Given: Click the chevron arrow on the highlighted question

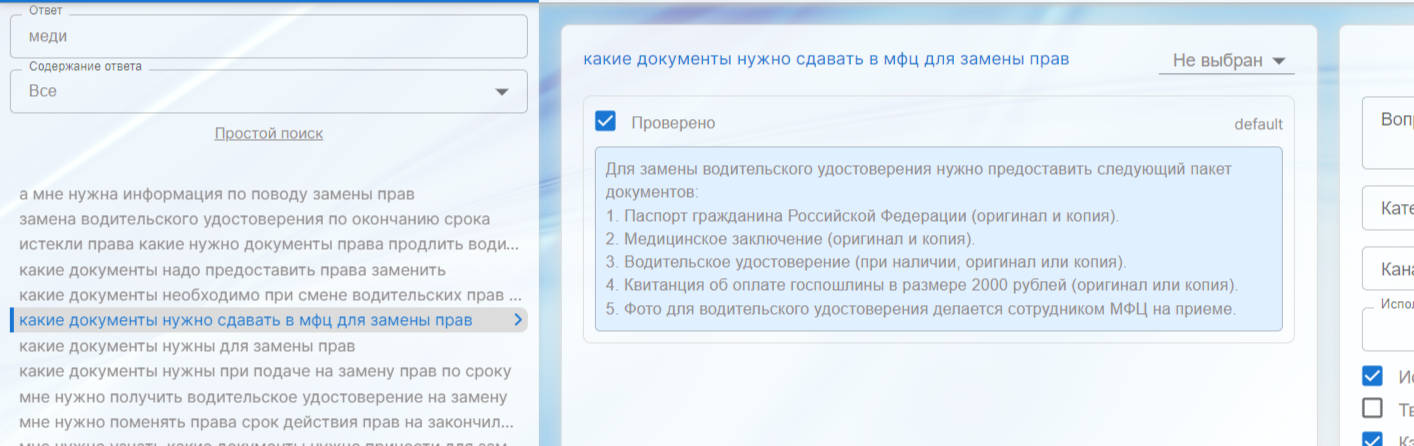Looking at the screenshot, I should (517, 320).
